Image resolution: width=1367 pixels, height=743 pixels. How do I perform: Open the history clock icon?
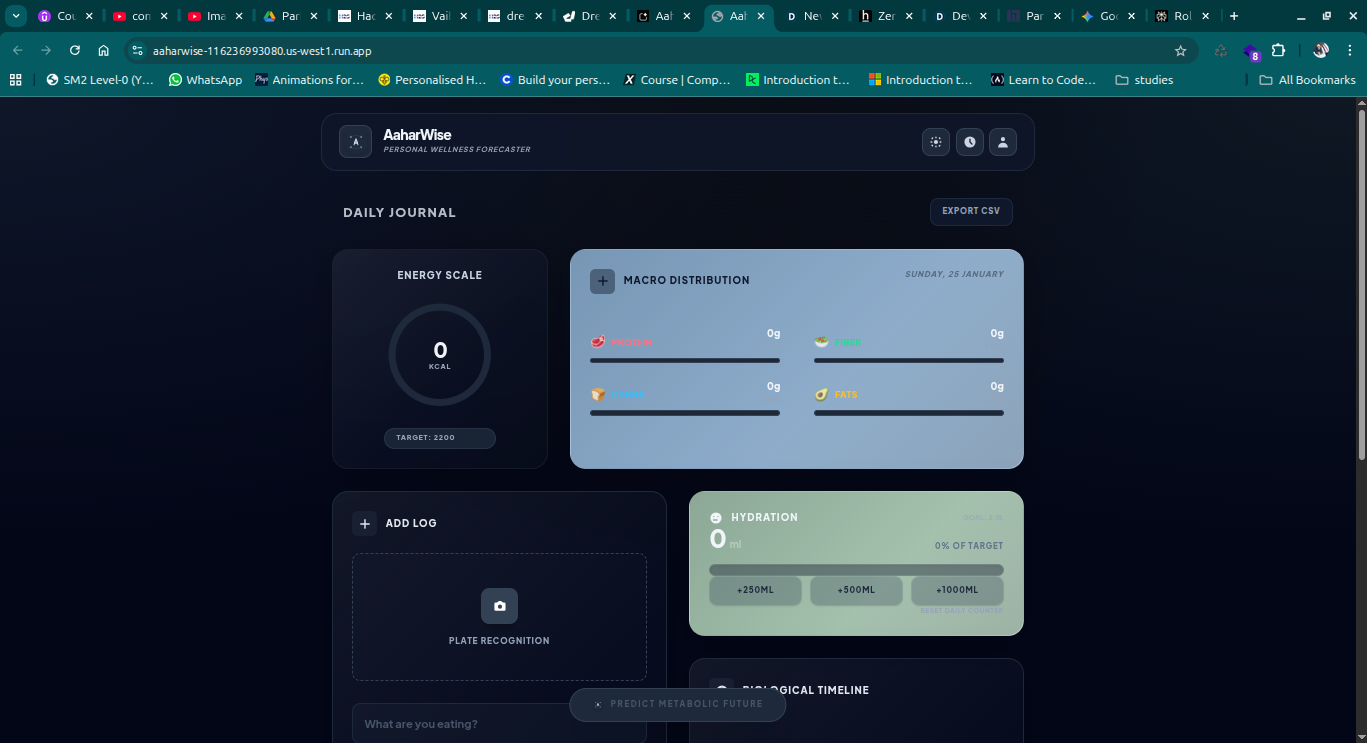click(969, 142)
